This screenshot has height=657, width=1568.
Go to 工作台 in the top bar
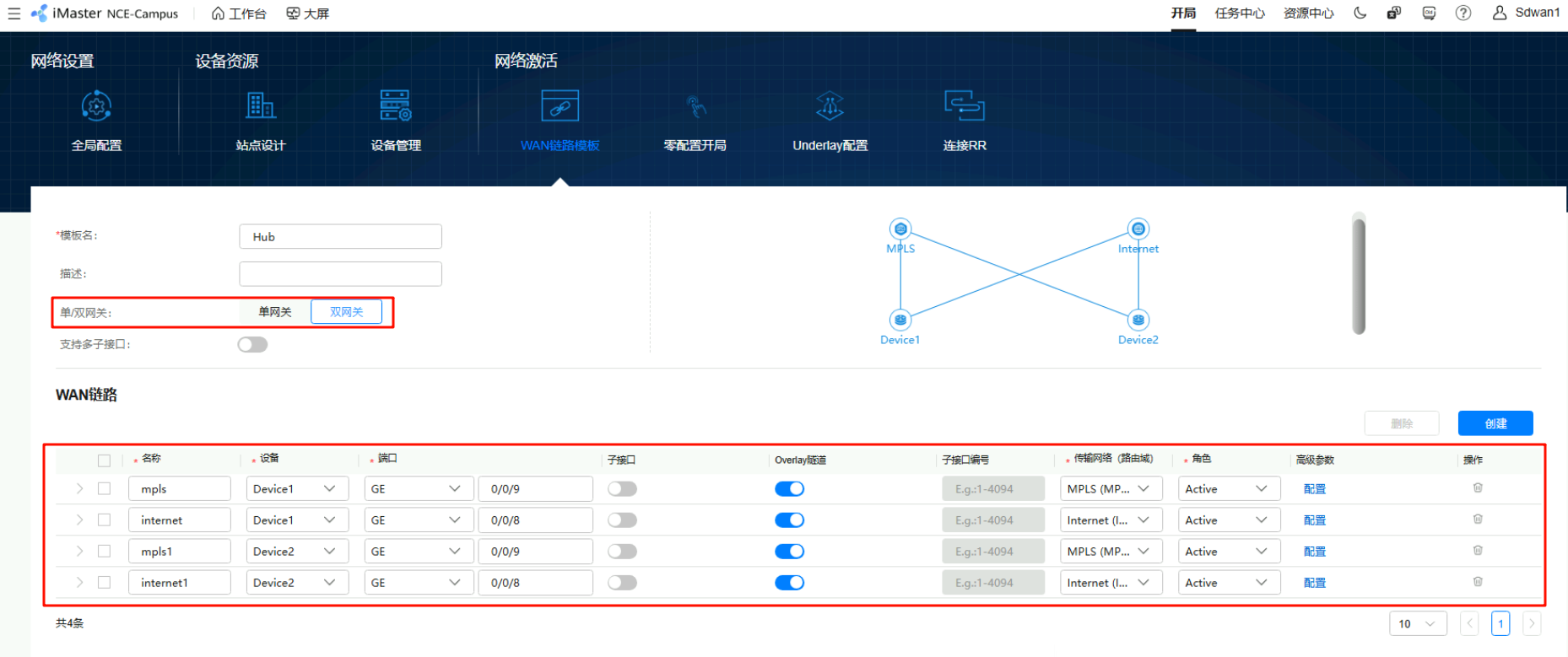pos(239,13)
